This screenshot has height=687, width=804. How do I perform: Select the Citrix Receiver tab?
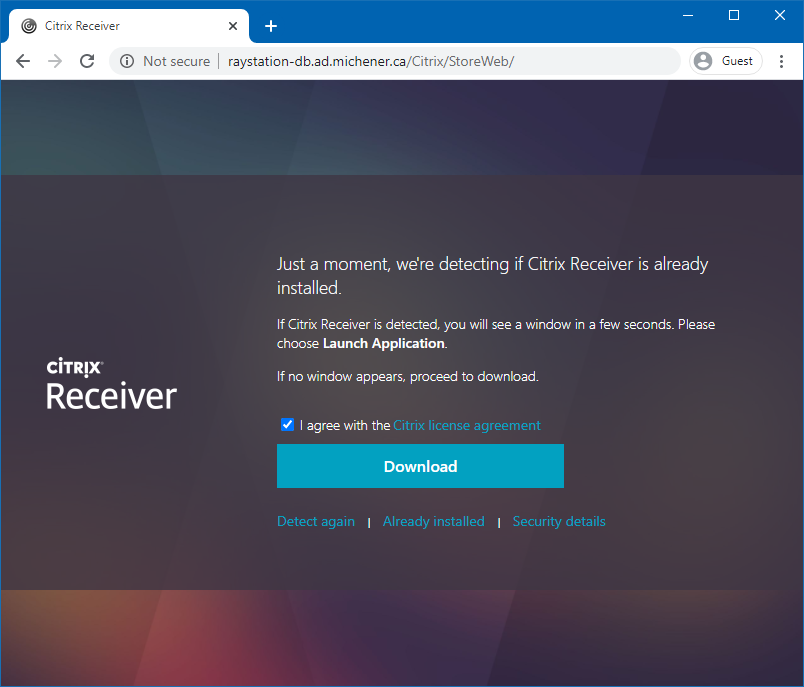[x=129, y=26]
